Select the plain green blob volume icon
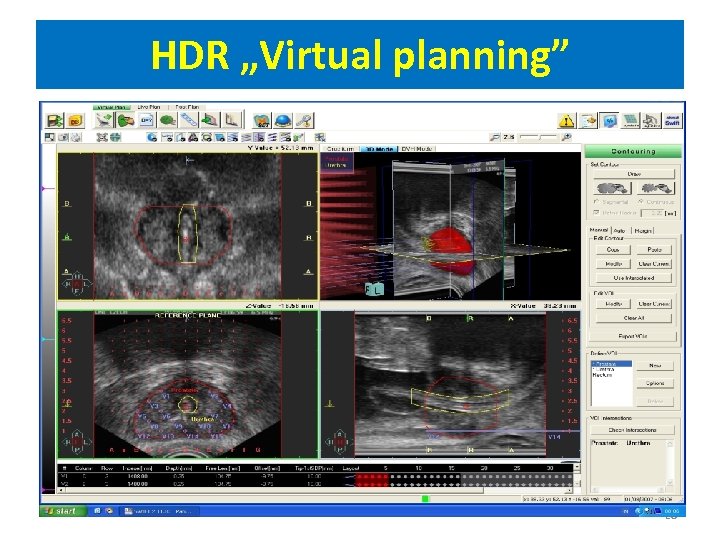This screenshot has height=540, width=720. [168, 120]
